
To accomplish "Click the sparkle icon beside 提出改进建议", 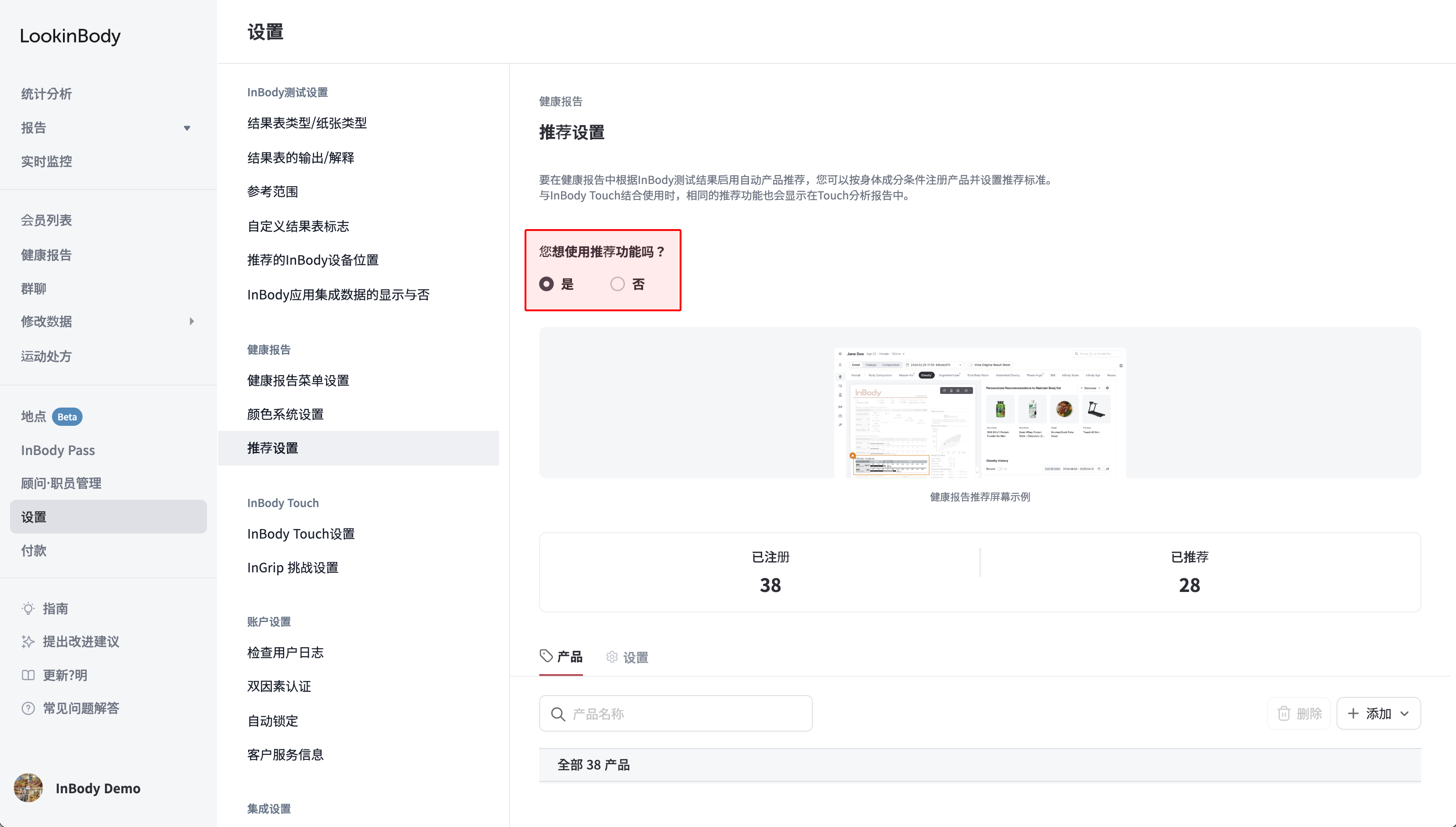I will click(28, 642).
